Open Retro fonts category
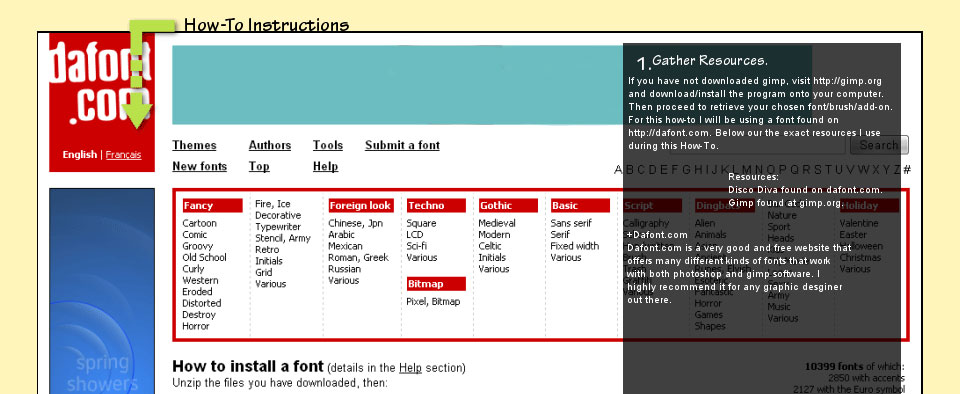Image resolution: width=960 pixels, height=394 pixels. [x=267, y=250]
